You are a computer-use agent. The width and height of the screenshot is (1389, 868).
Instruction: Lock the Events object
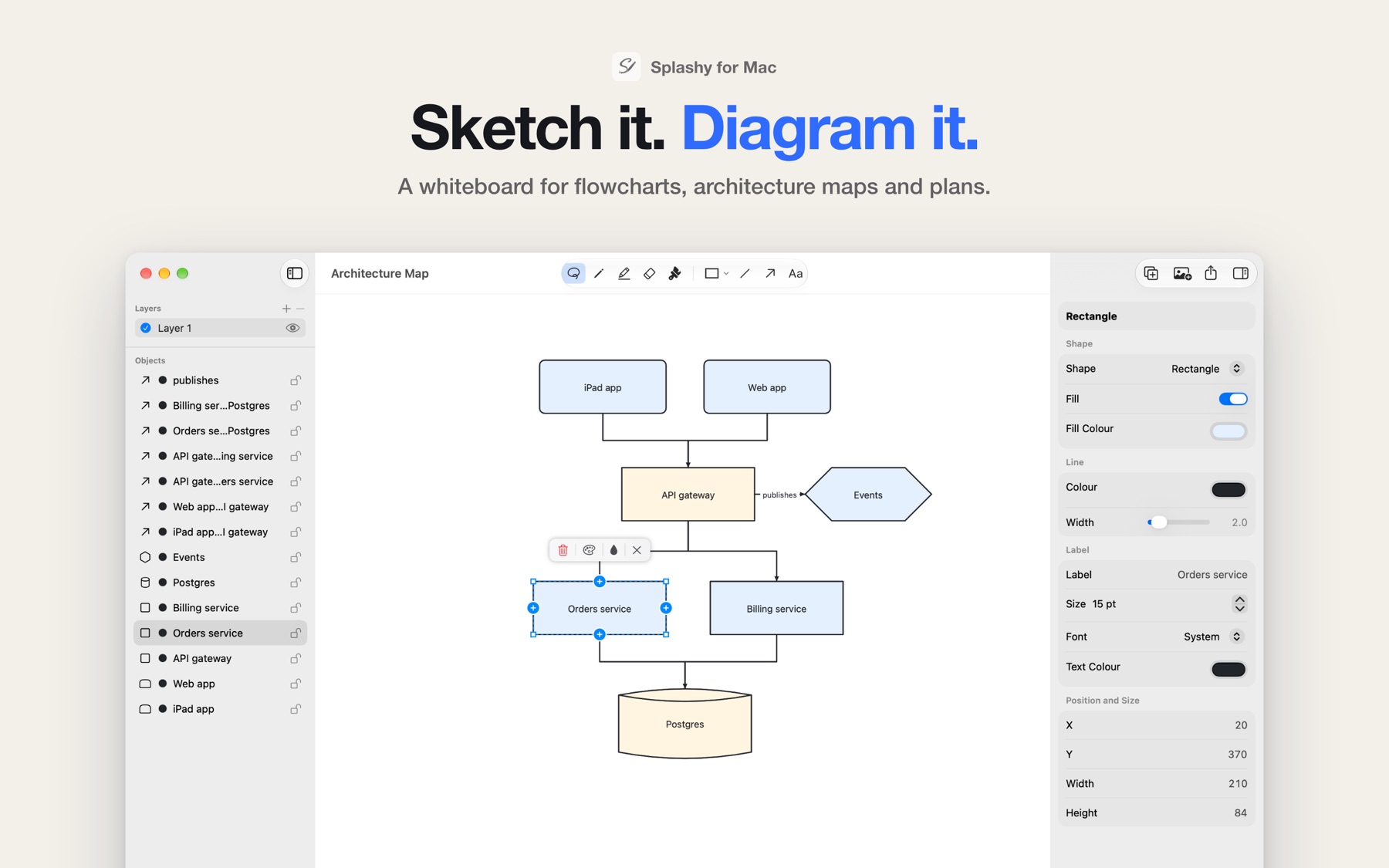[296, 557]
